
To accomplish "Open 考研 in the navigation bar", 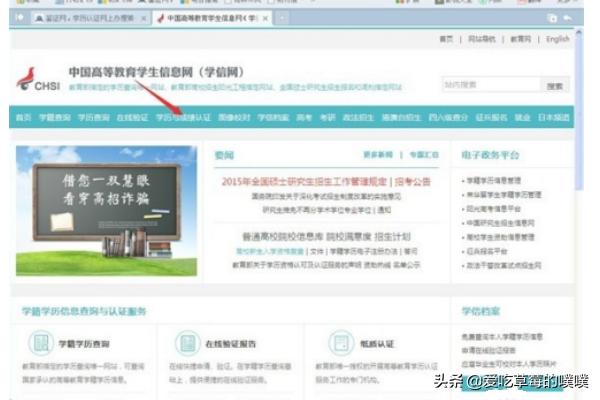I will [x=327, y=117].
